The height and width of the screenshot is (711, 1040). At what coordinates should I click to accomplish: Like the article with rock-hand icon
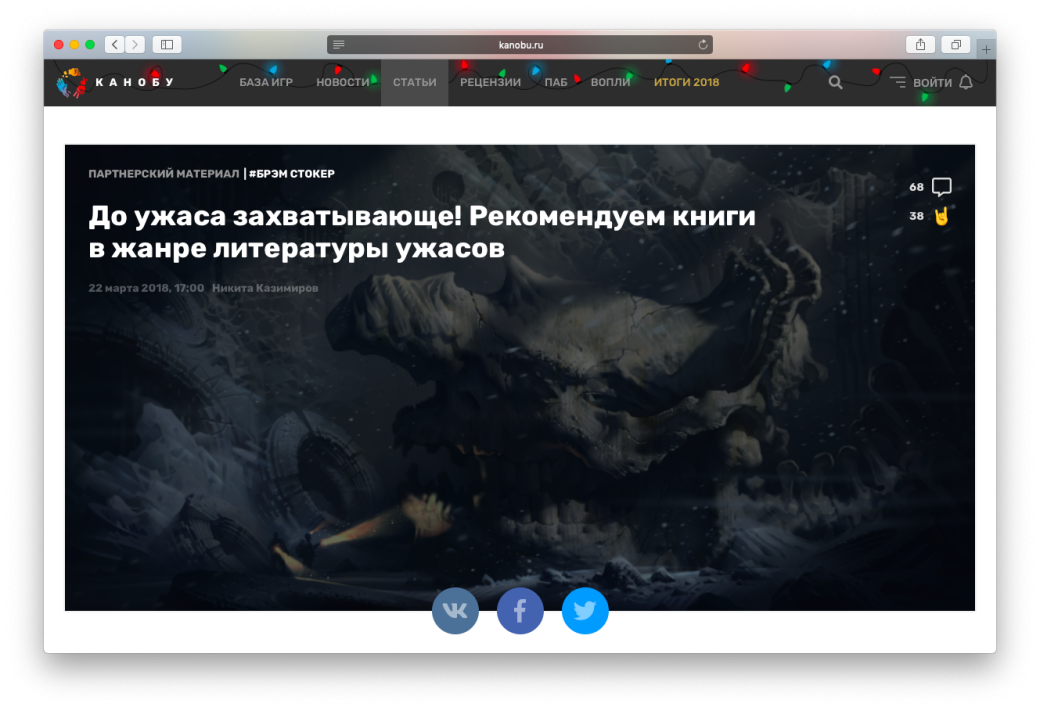pos(942,216)
